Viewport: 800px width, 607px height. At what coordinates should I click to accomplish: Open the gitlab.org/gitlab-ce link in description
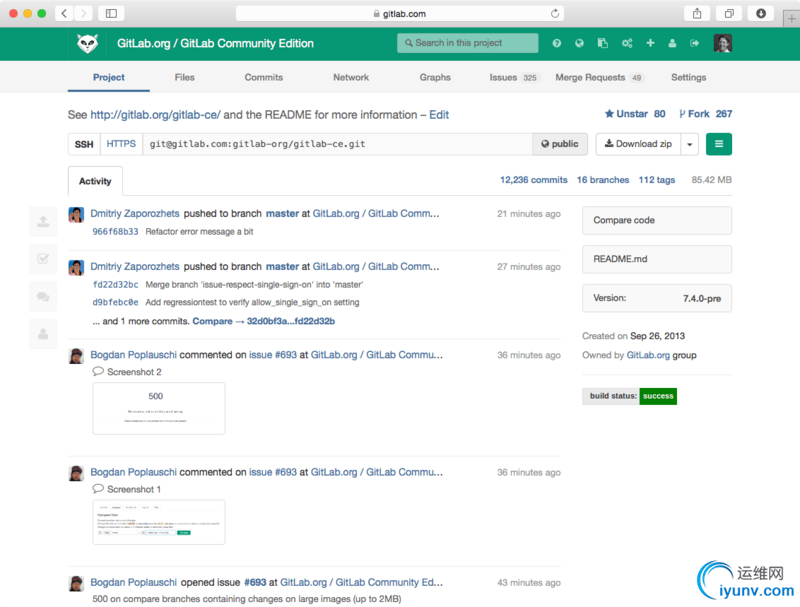point(156,115)
